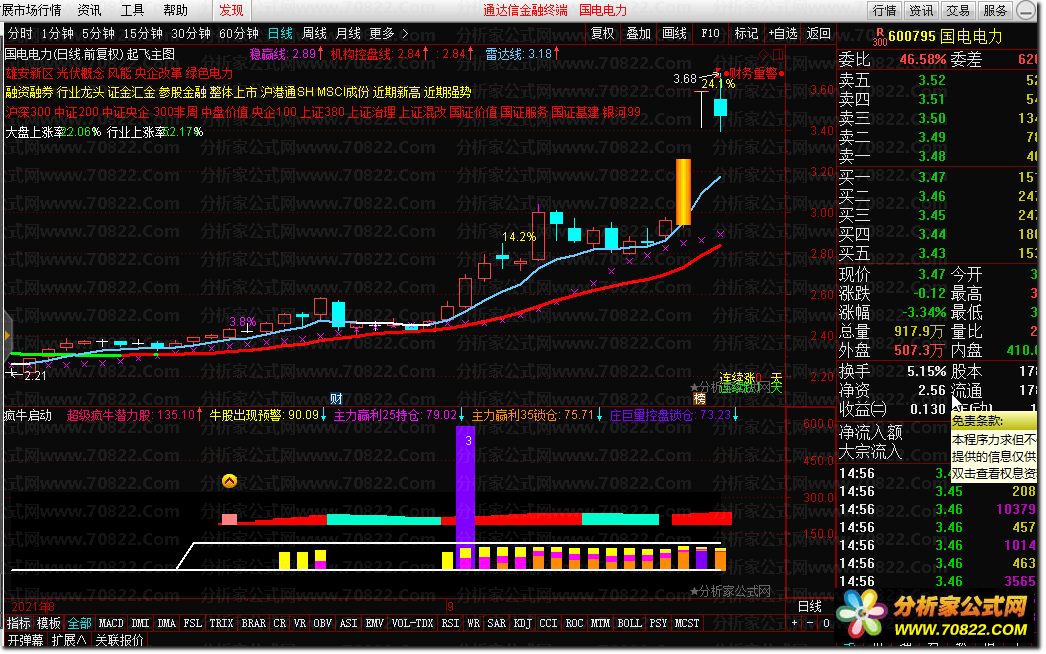Click the 买一 price 3.47
1046x654 pixels.
pyautogui.click(x=932, y=177)
